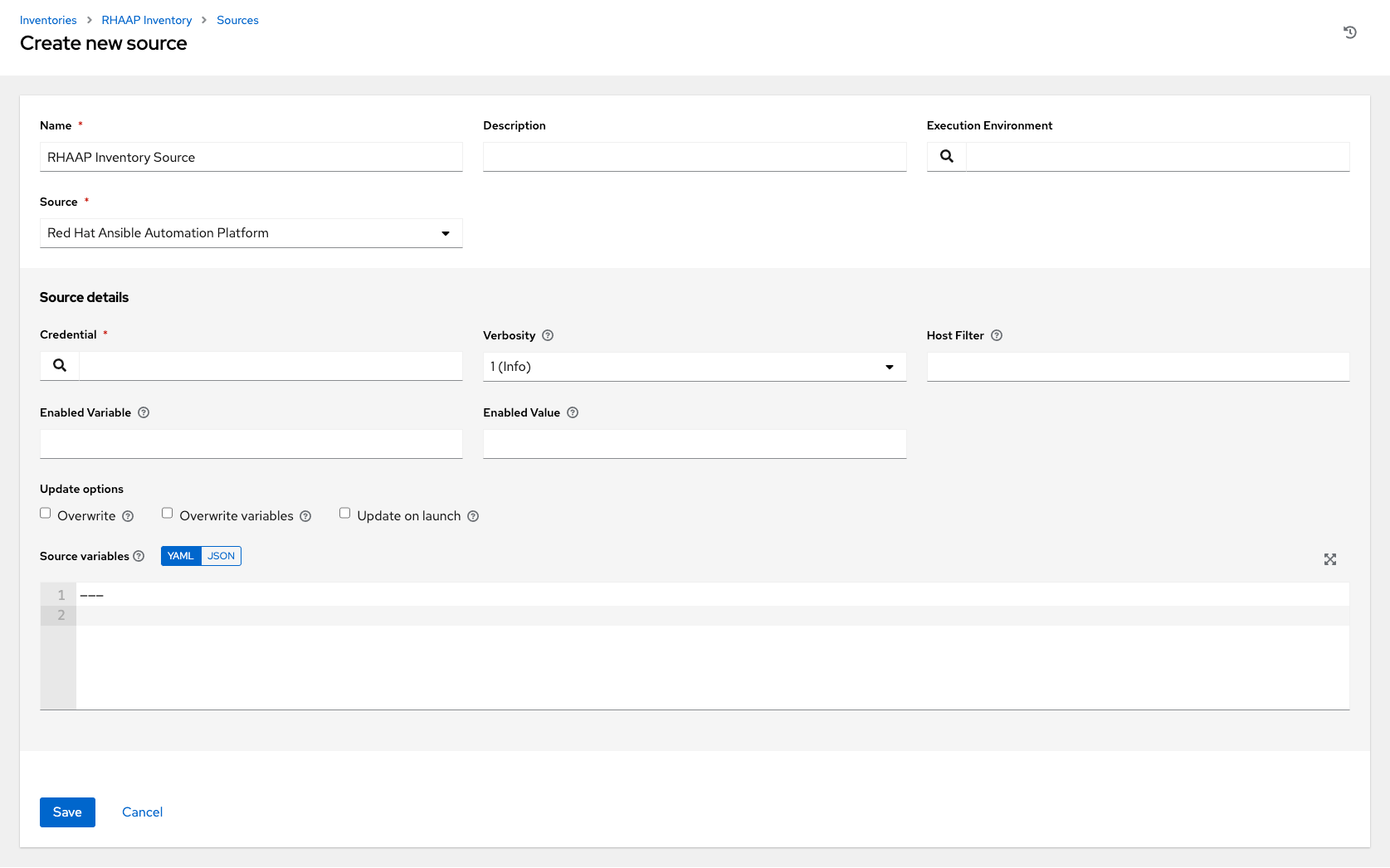Save the new inventory source
This screenshot has width=1390, height=868.
click(x=67, y=812)
